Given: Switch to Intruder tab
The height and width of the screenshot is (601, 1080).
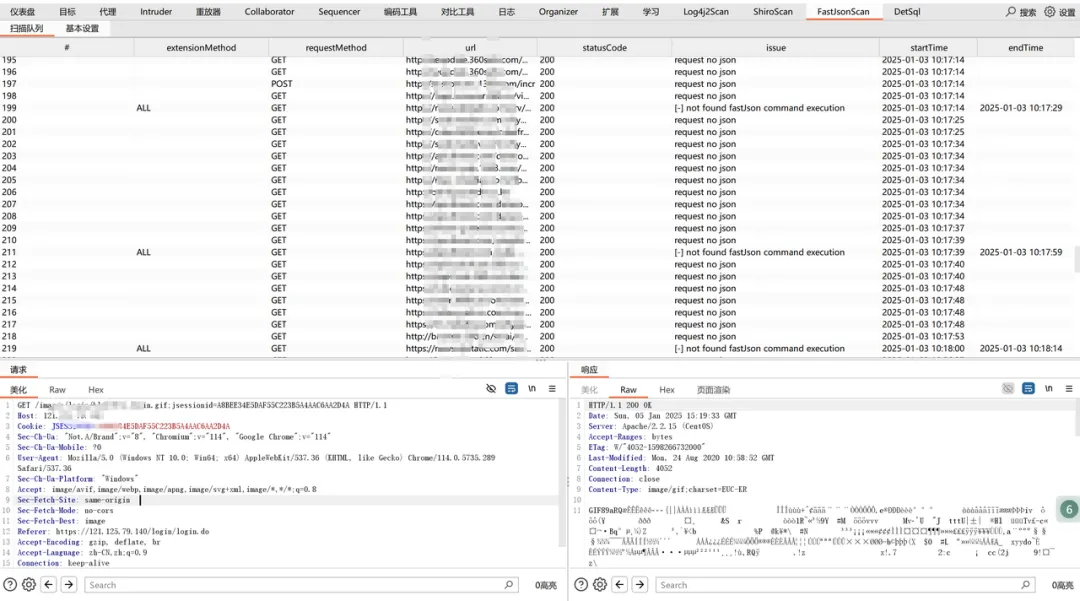Looking at the screenshot, I should click(156, 12).
